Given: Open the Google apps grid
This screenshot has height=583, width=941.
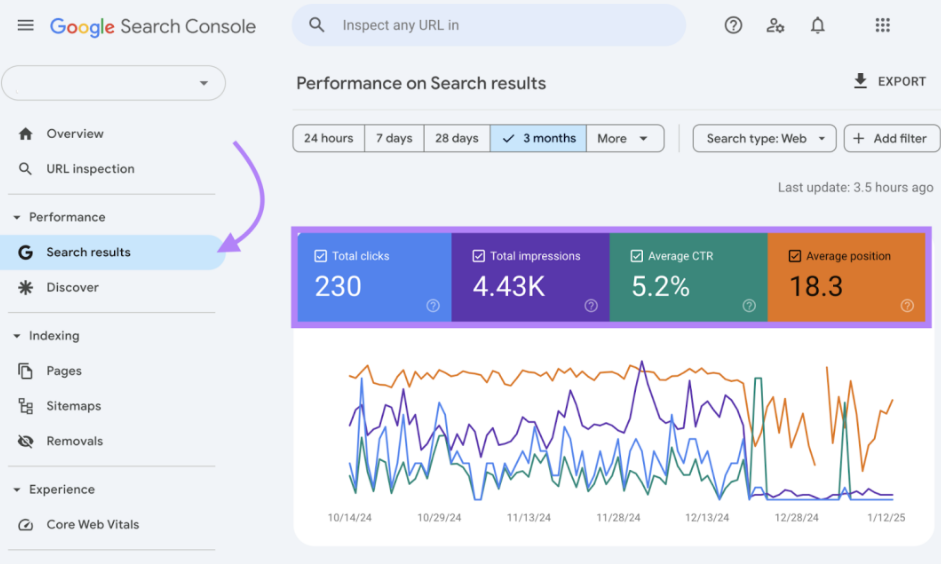Looking at the screenshot, I should (x=882, y=26).
